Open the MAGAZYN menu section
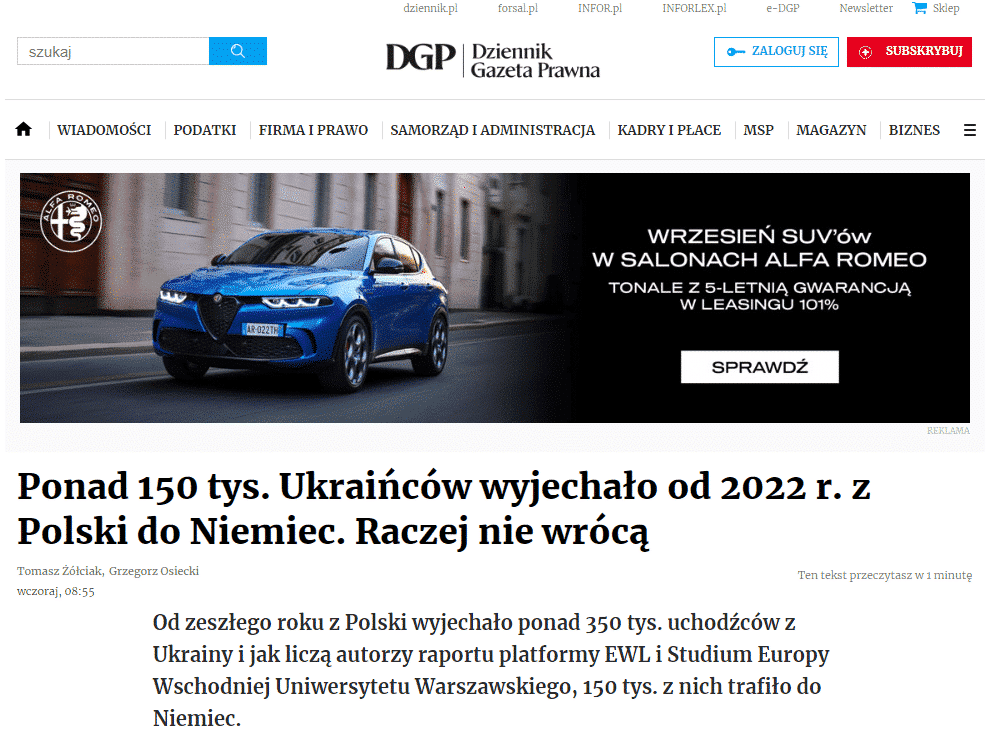 831,130
